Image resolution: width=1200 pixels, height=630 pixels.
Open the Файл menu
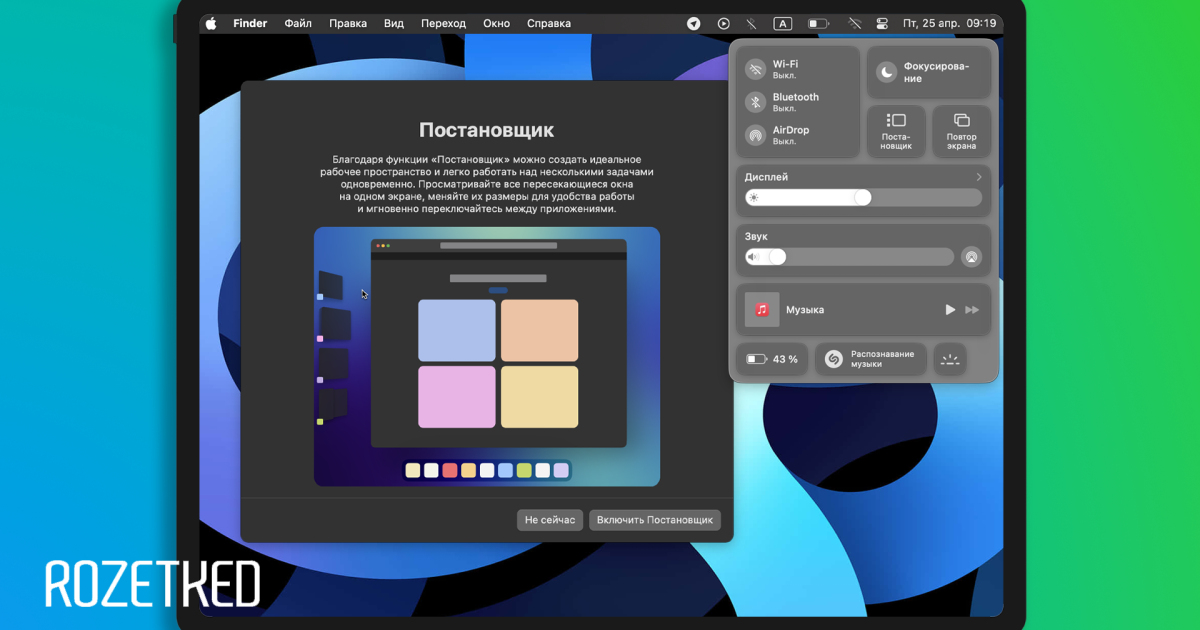click(298, 23)
